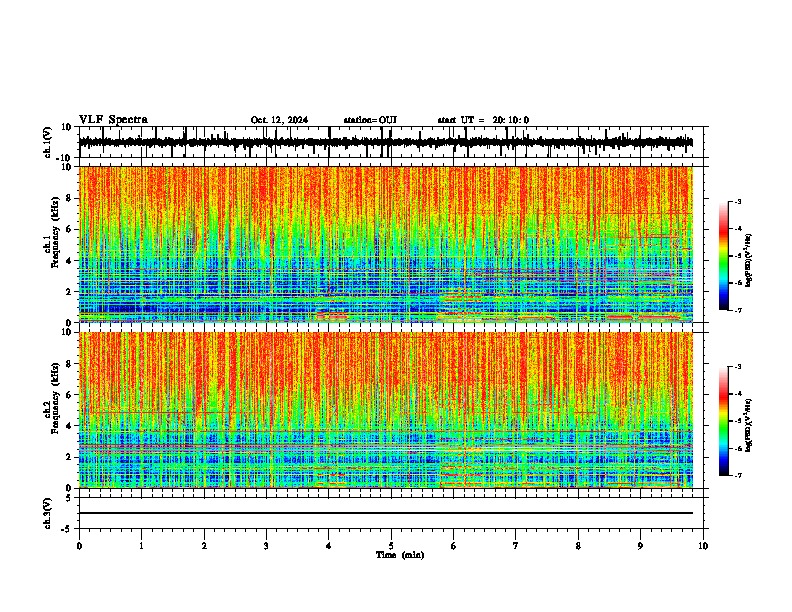Click the time axis tick label "0"
This screenshot has width=792, height=612.
79,546
